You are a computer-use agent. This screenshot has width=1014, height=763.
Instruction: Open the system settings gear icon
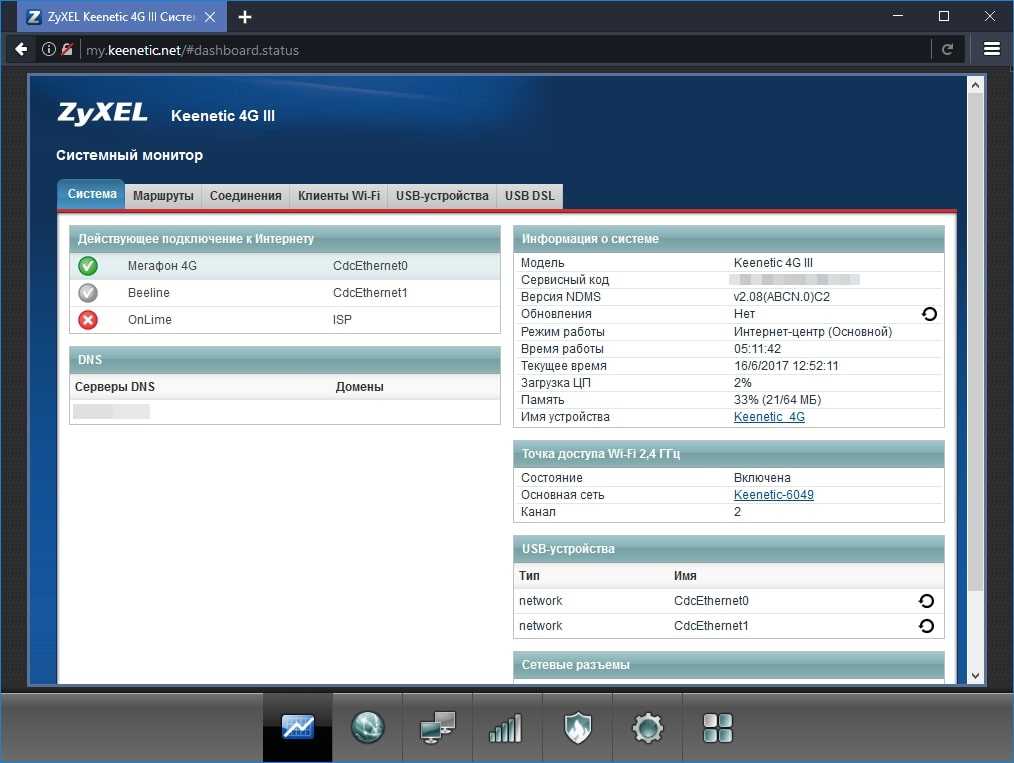point(647,728)
